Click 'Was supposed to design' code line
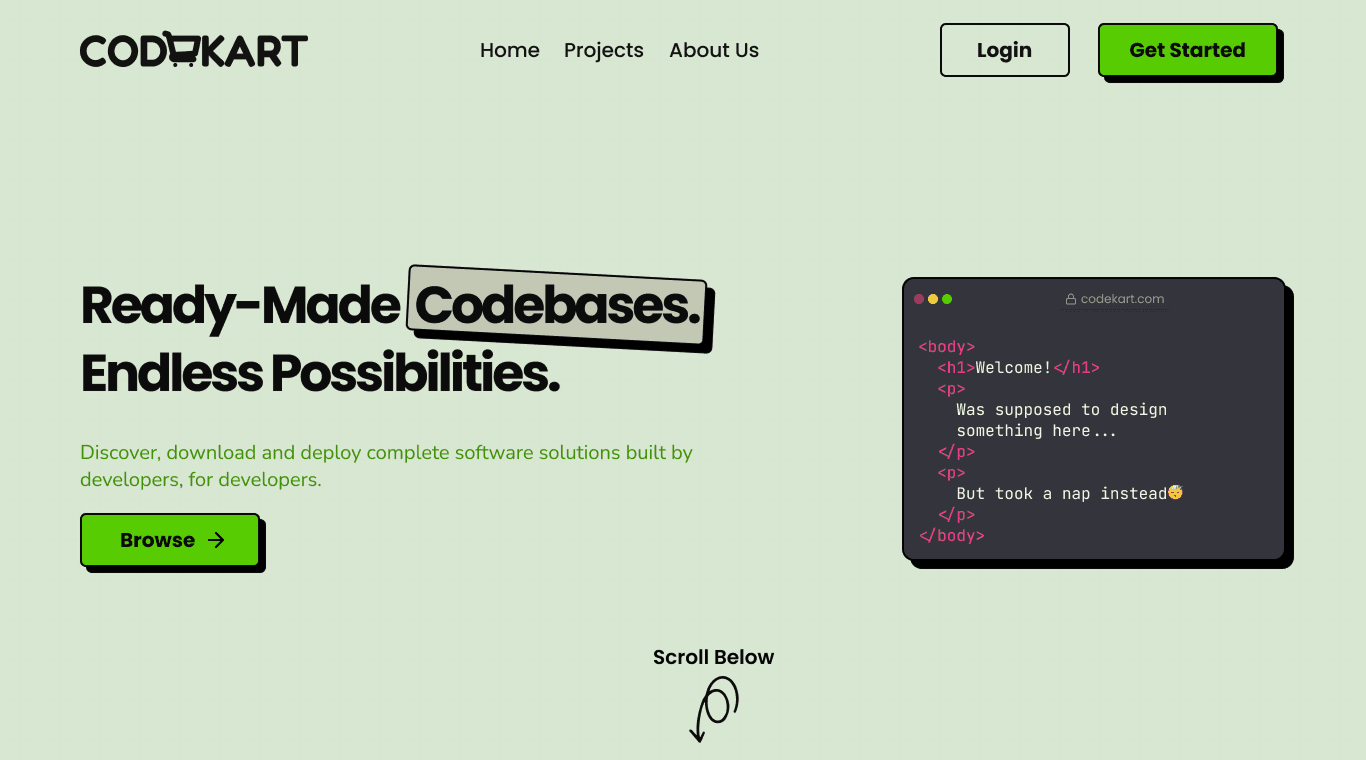Image resolution: width=1366 pixels, height=760 pixels. coord(1062,410)
